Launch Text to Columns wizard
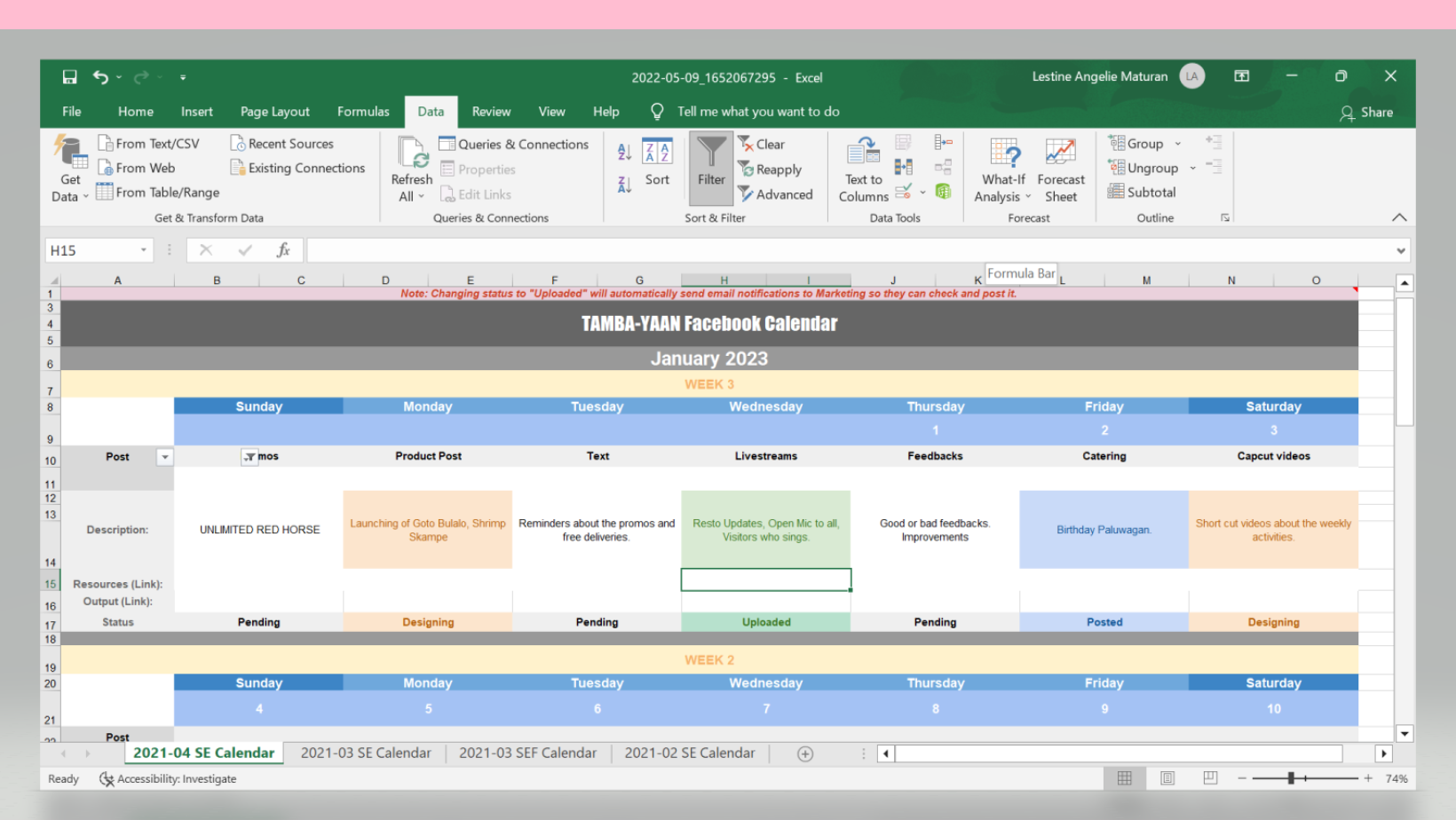This screenshot has width=1456, height=820. (x=863, y=170)
